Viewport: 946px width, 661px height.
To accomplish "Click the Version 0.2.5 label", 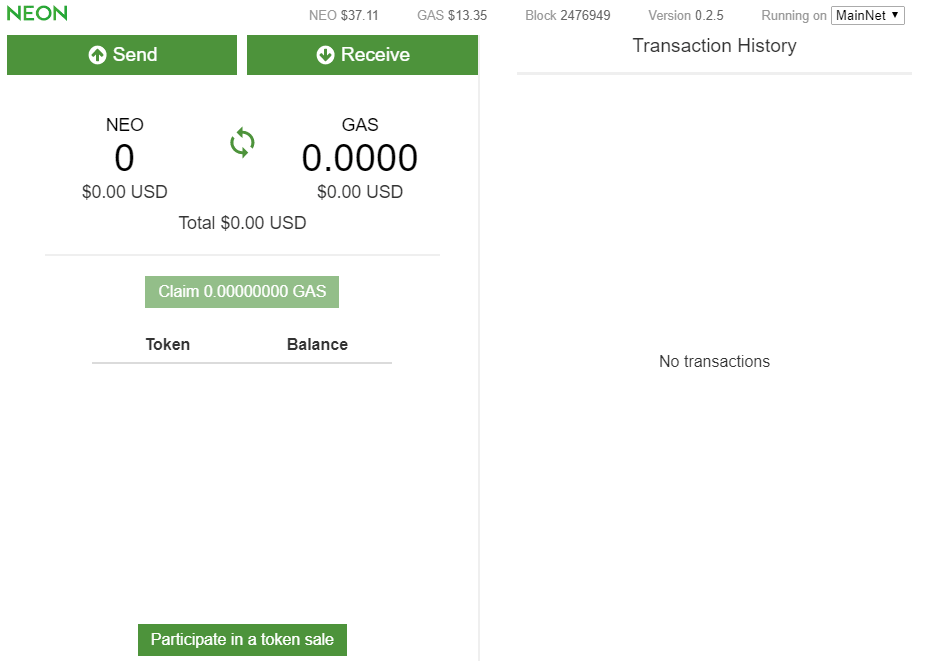I will [685, 15].
